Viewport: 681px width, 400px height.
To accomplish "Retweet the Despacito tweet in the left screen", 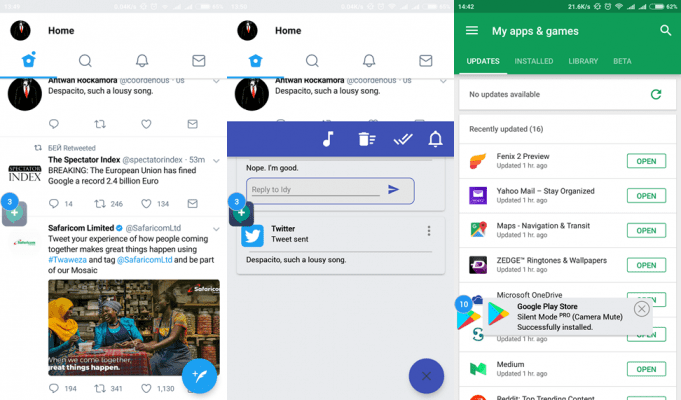I will coord(100,124).
